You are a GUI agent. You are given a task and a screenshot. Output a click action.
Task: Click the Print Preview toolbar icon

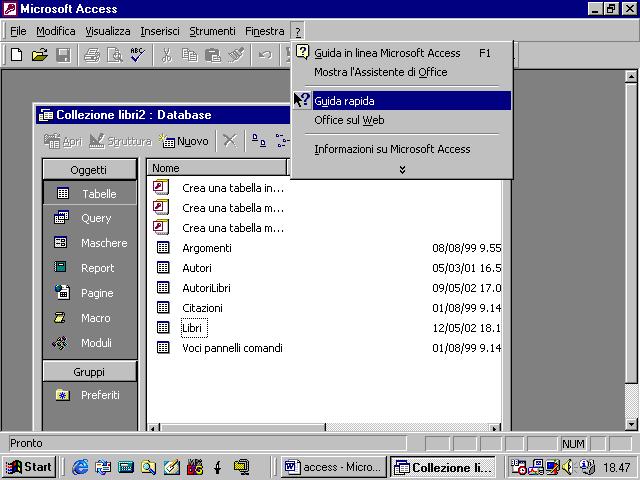click(115, 55)
